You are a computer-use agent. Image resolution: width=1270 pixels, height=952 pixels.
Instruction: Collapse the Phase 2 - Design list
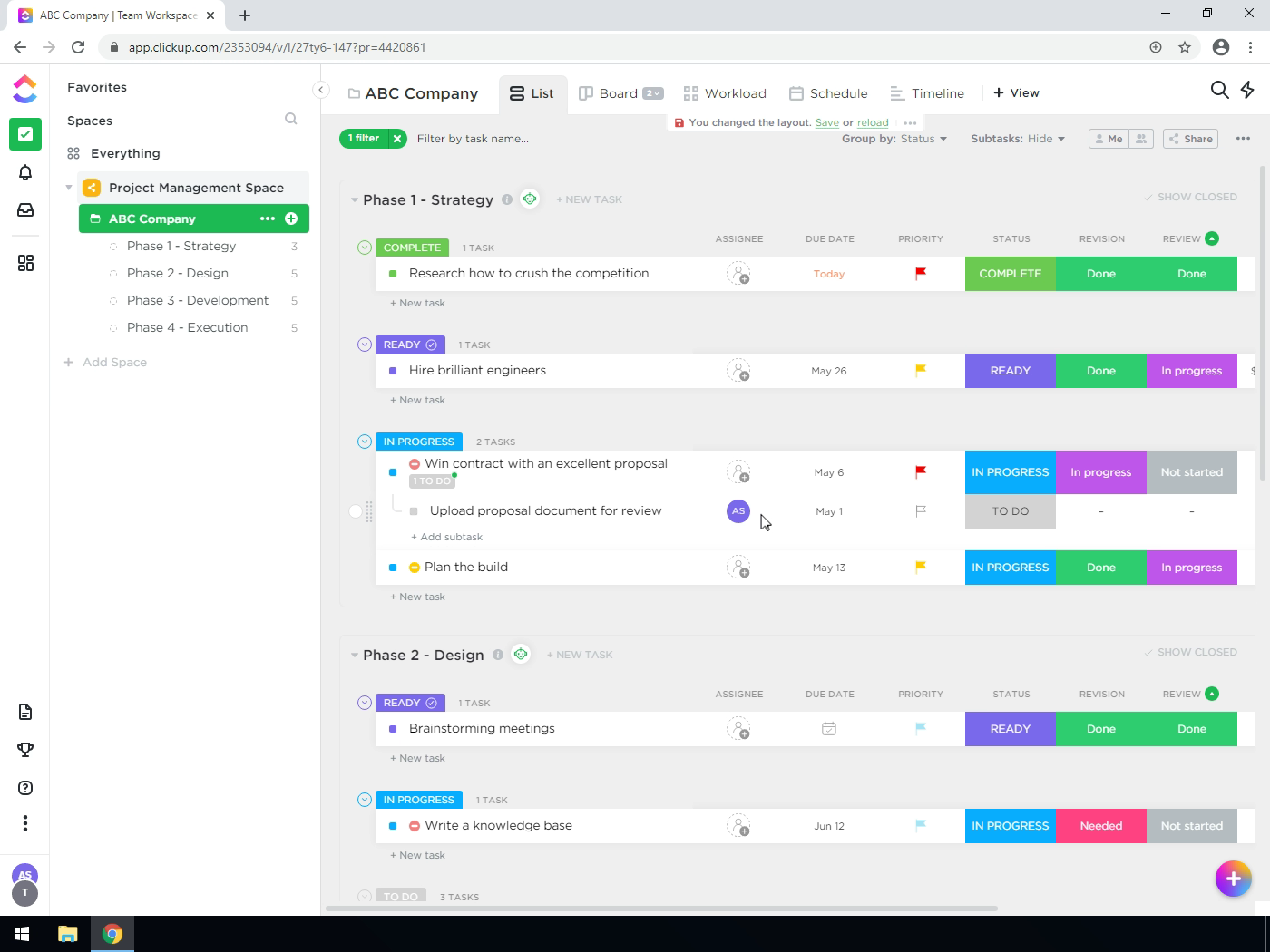(x=354, y=655)
